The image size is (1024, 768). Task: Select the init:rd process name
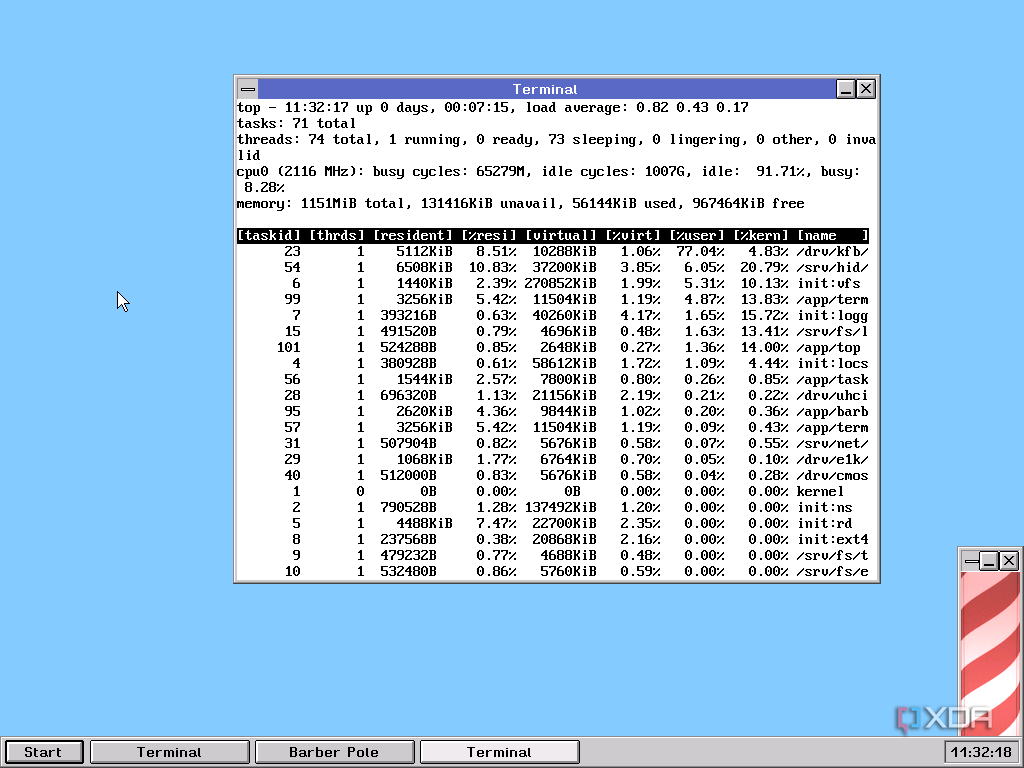pyautogui.click(x=825, y=523)
